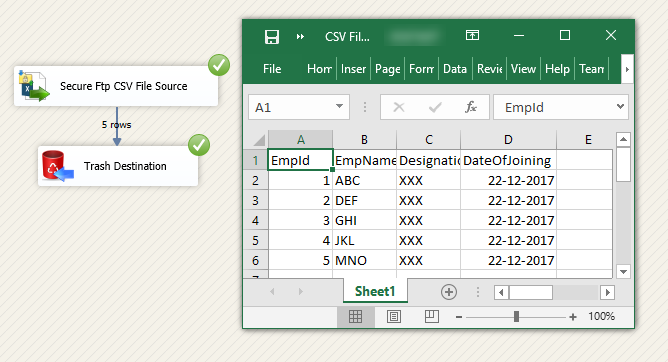Add a new sheet with plus icon
Image resolution: width=668 pixels, height=362 pixels.
(x=449, y=292)
